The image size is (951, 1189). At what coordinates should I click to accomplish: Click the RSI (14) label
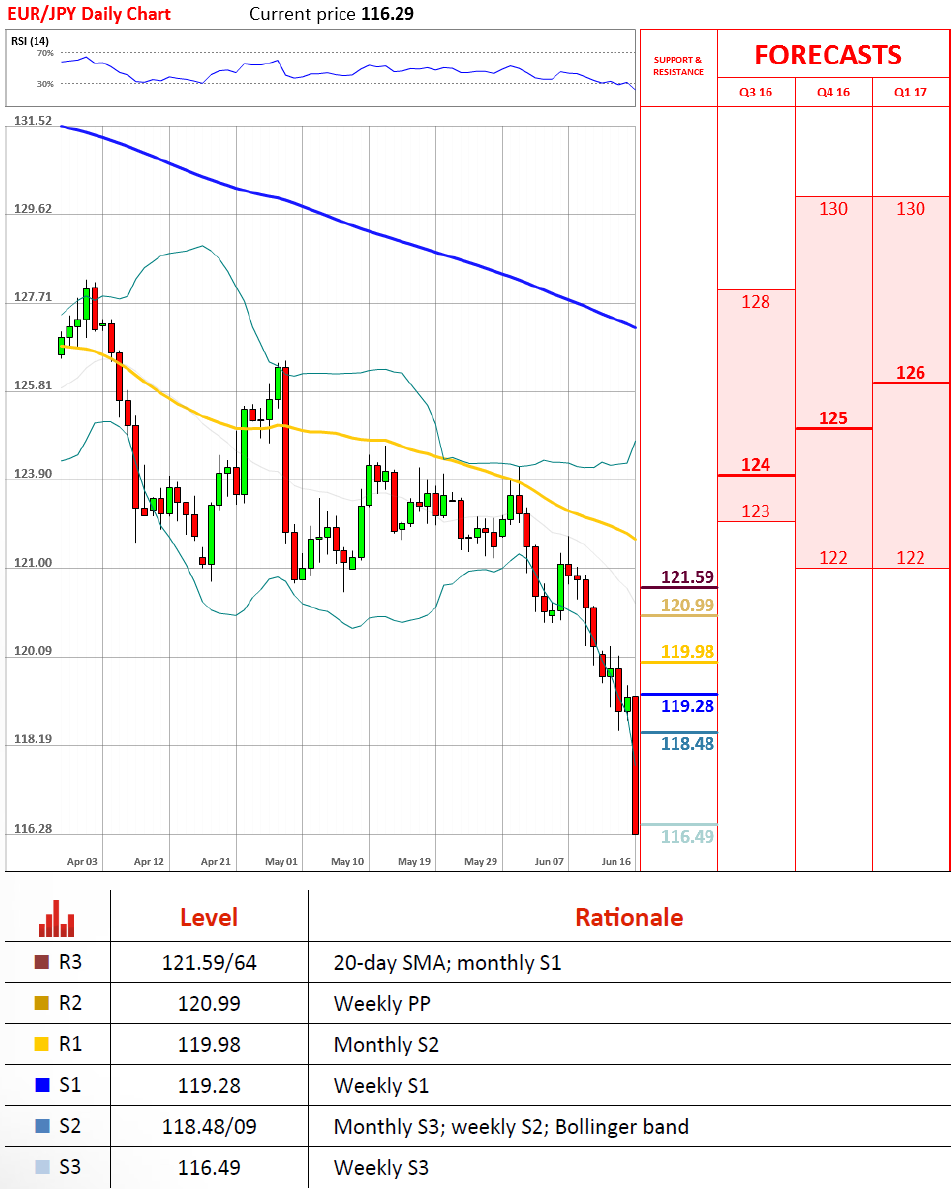tap(30, 41)
